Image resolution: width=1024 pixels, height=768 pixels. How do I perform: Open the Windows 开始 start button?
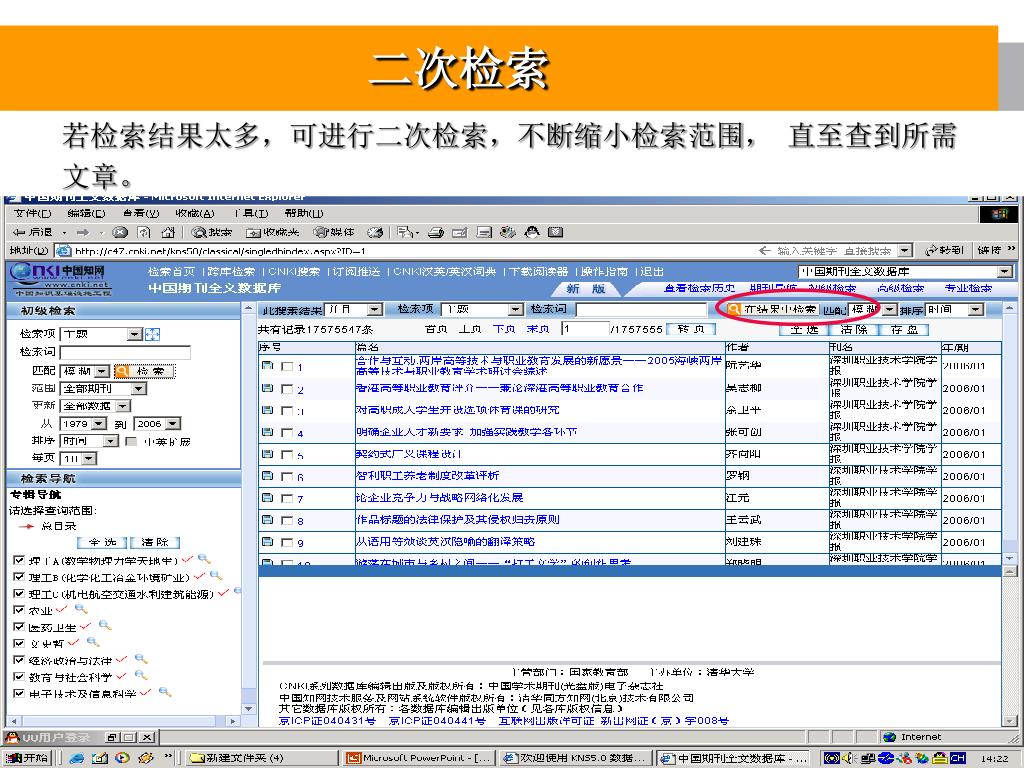(x=27, y=758)
